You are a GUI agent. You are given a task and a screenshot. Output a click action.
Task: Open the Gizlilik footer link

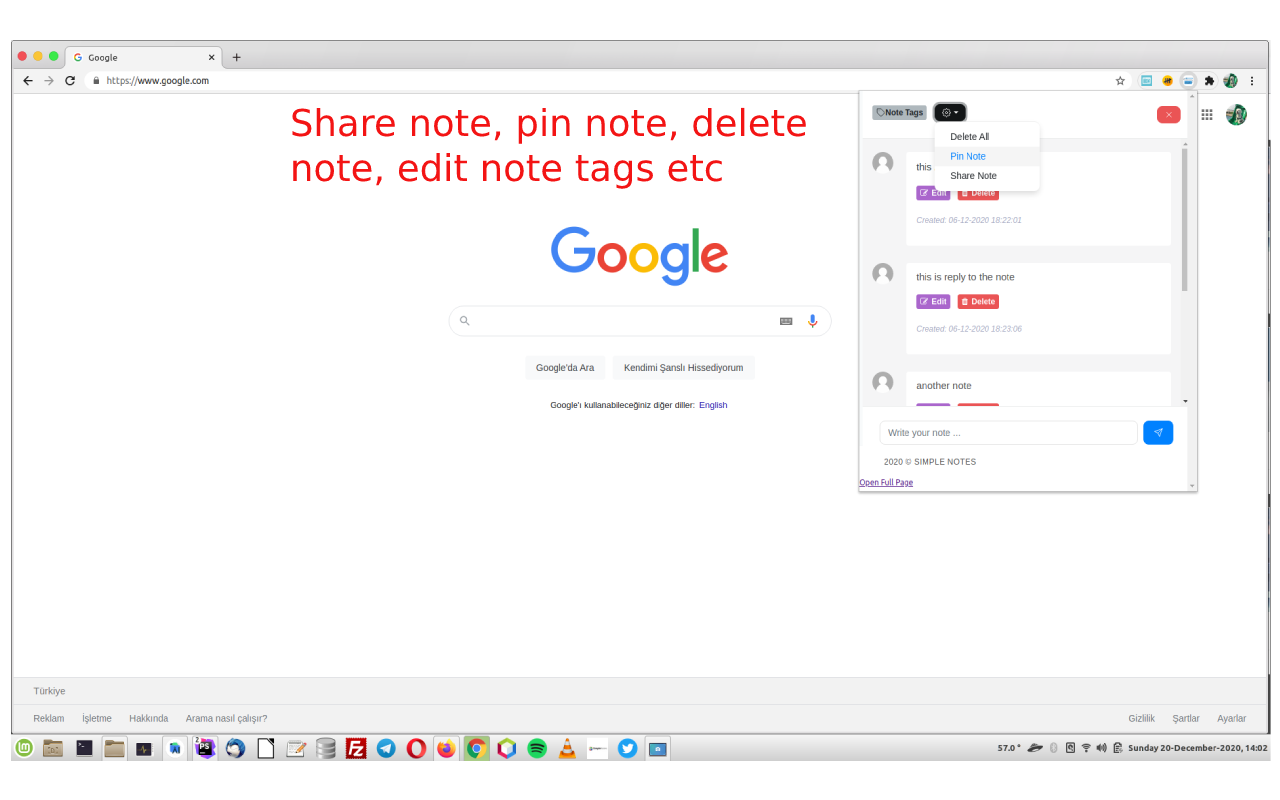[1142, 718]
